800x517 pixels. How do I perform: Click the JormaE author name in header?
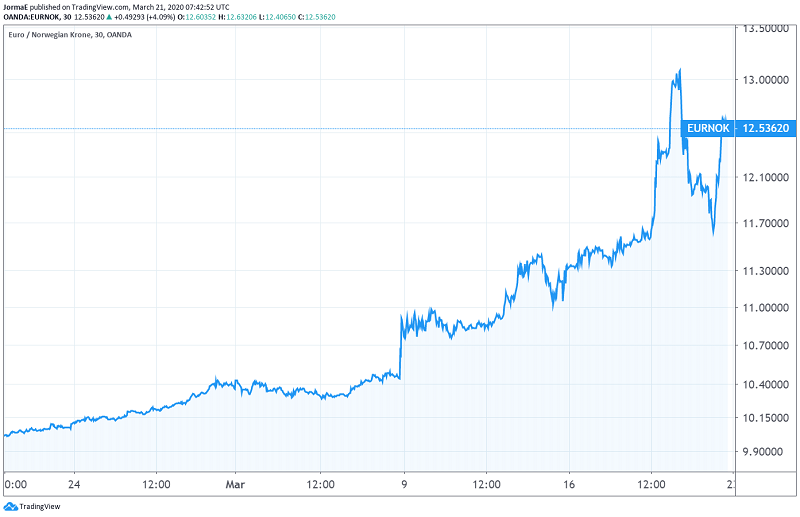[17, 6]
